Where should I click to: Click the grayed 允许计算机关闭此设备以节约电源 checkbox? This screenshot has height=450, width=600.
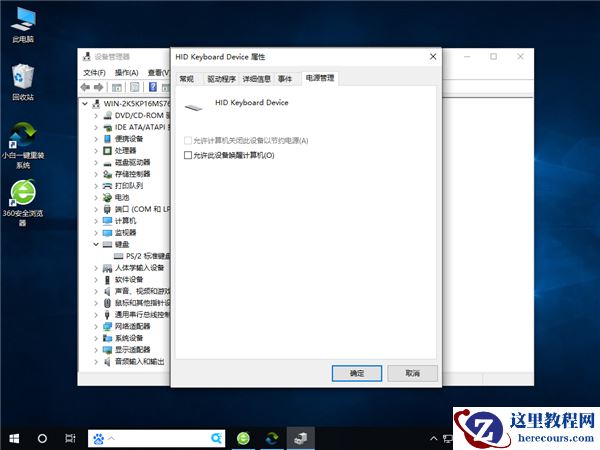tap(188, 140)
